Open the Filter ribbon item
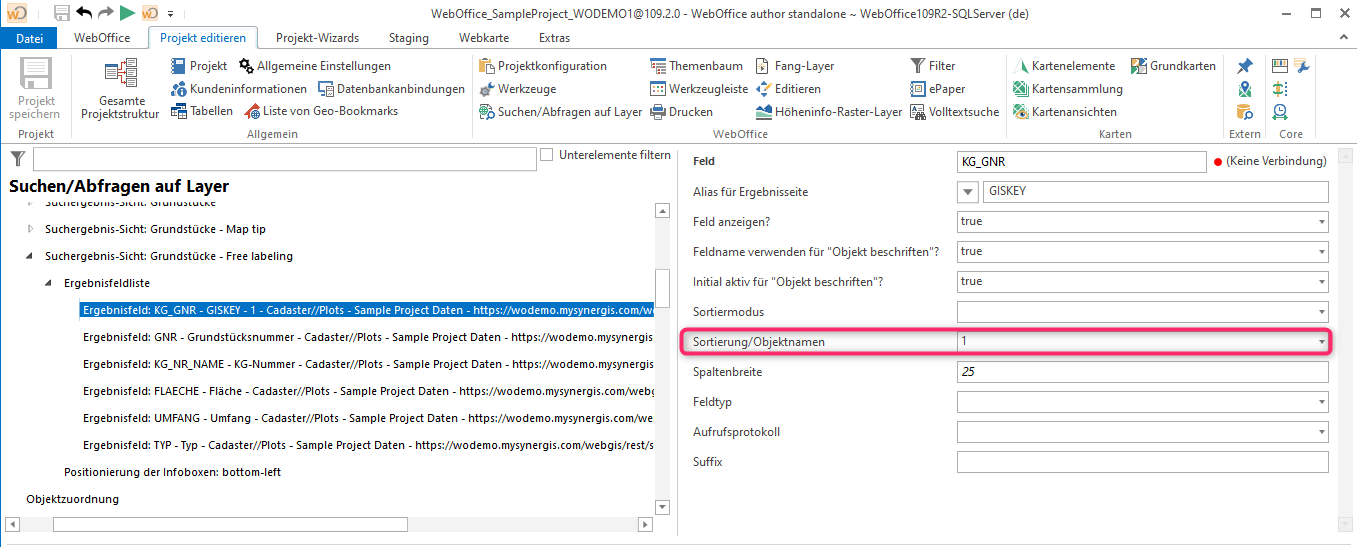Image resolution: width=1357 pixels, height=547 pixels. 933,66
